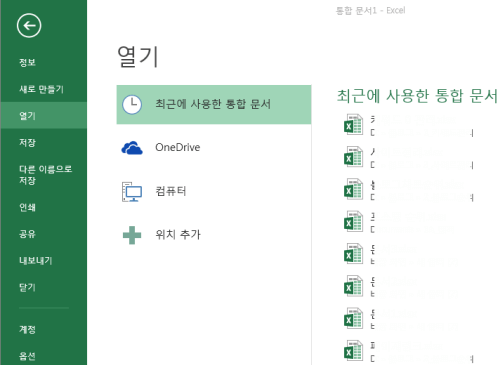Open the sixth recent workbook in the list
Screen dimensions: 500x365
pyautogui.click(x=408, y=286)
